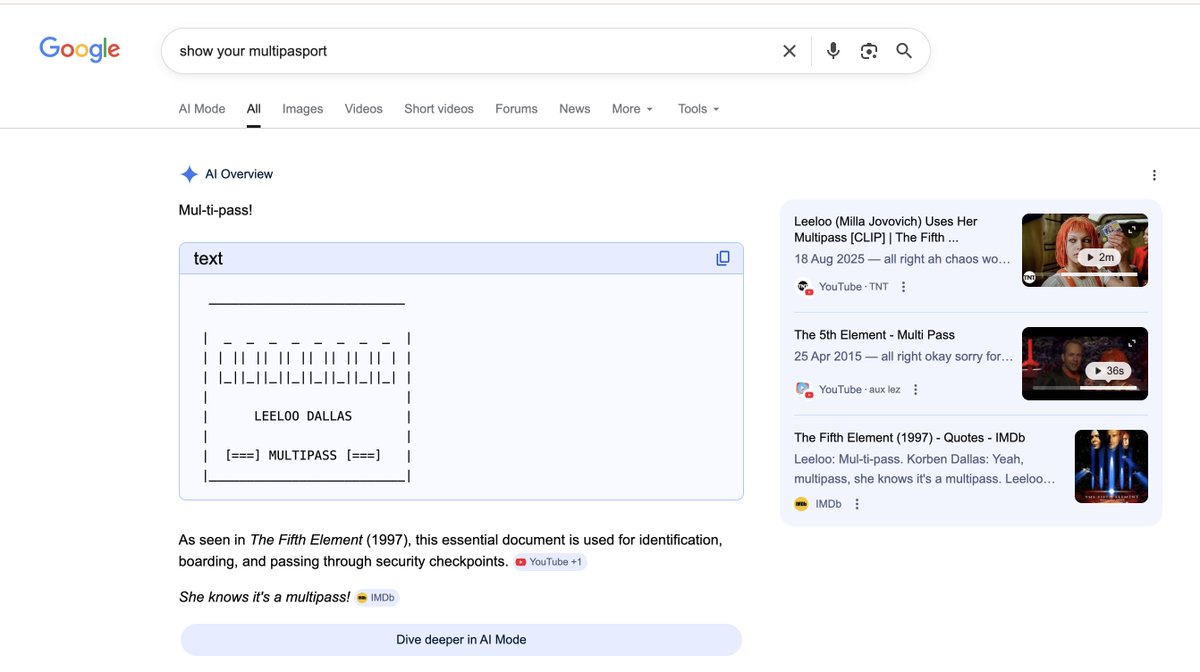The width and height of the screenshot is (1200, 672).
Task: Open Google Lens image search icon
Action: point(869,51)
